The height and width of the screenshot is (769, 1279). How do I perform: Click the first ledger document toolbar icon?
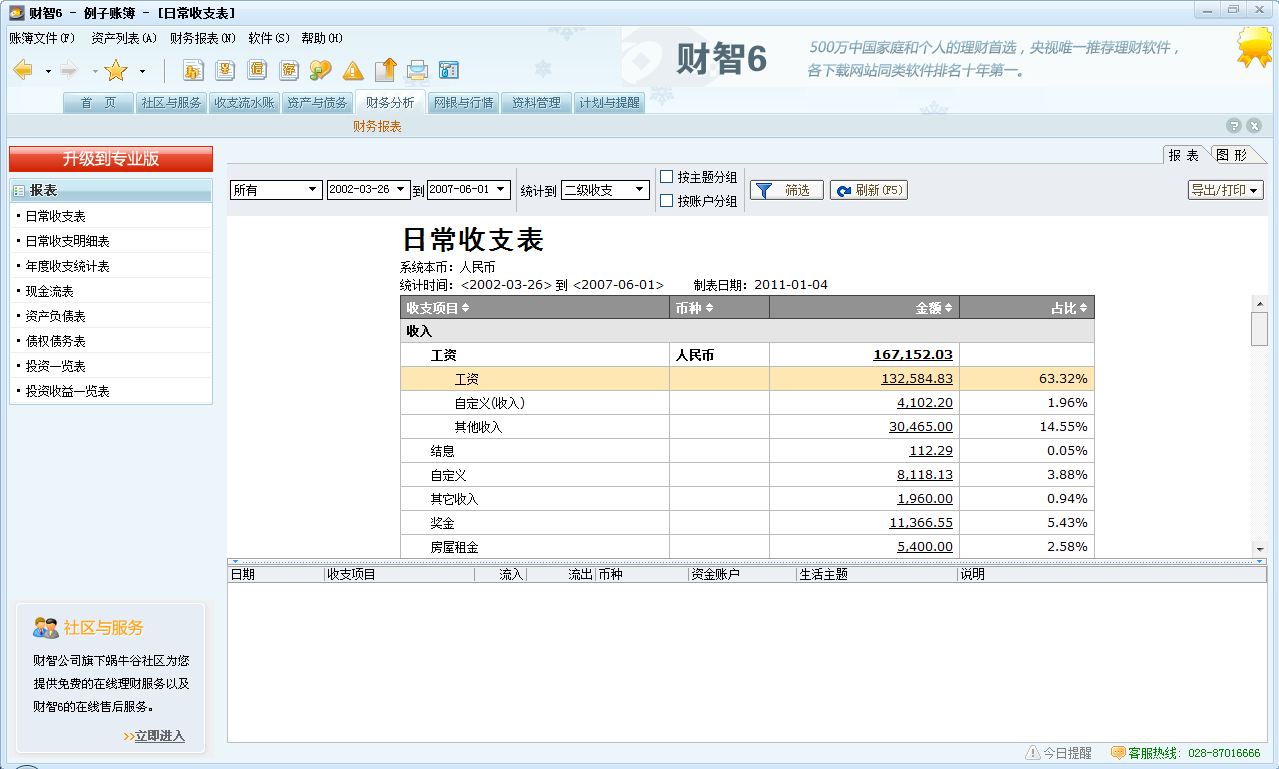194,70
